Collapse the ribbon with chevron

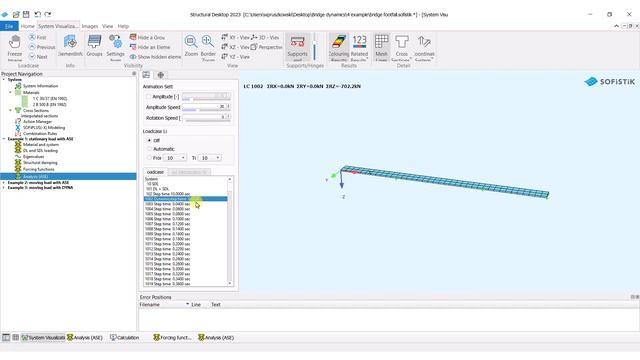coord(616,26)
